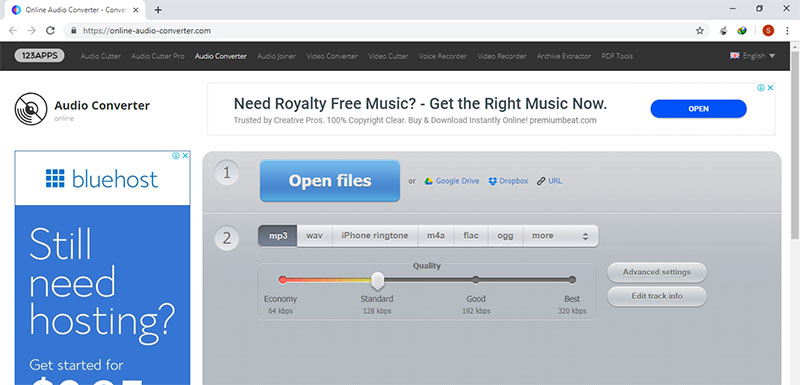Select the wav format option
Screen dimensions: 800x385
click(x=314, y=236)
